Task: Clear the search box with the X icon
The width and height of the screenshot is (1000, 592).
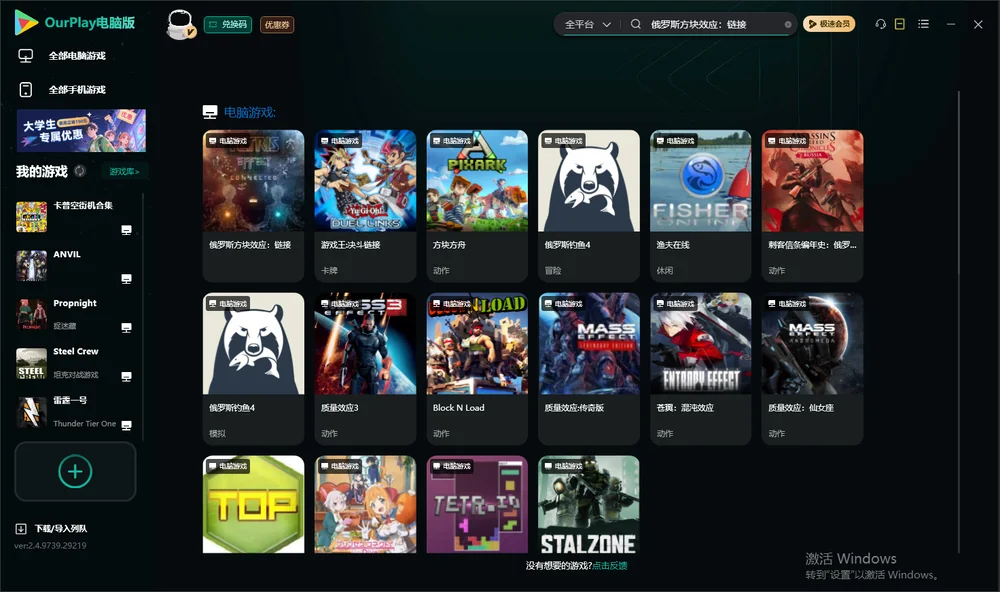Action: pos(788,24)
